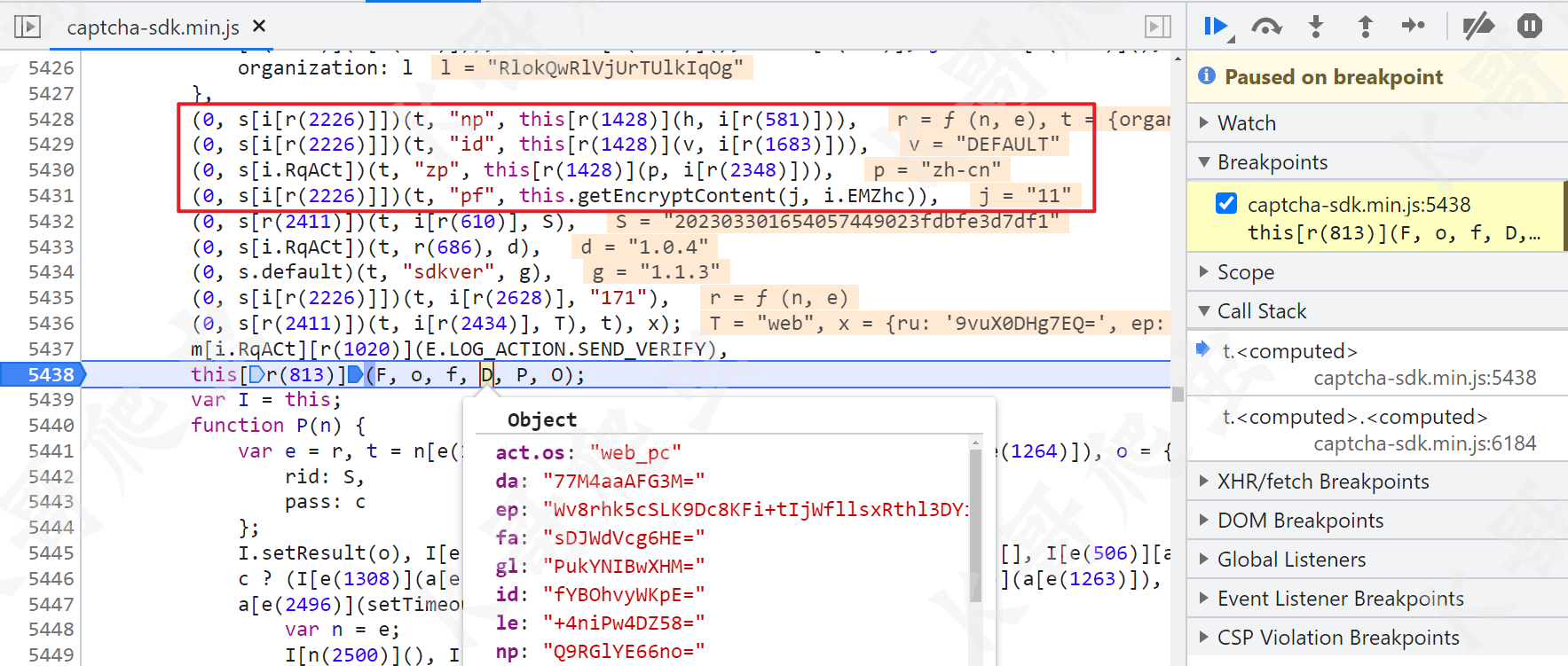Screen dimensions: 1568x666
Task: Click the Object popup scrollbar thumb
Action: point(975,525)
